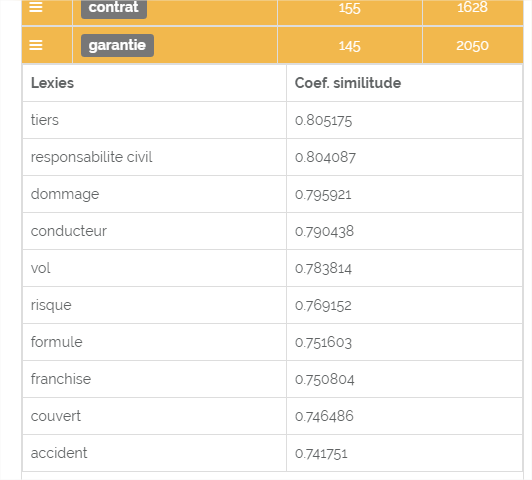The image size is (532, 480).
Task: Sort by the Lexies column header
Action: (52, 83)
